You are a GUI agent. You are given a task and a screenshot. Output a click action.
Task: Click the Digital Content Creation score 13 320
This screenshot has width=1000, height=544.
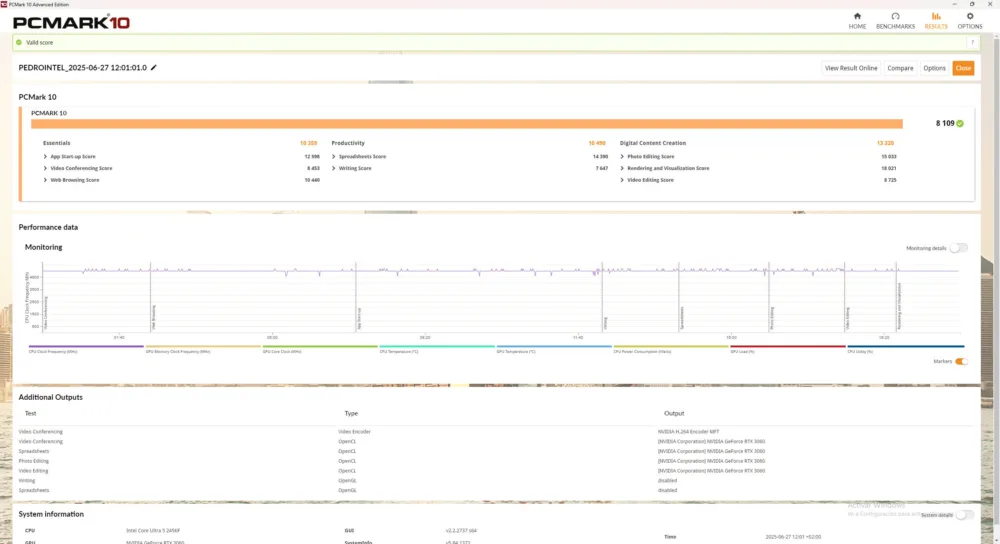tap(885, 143)
